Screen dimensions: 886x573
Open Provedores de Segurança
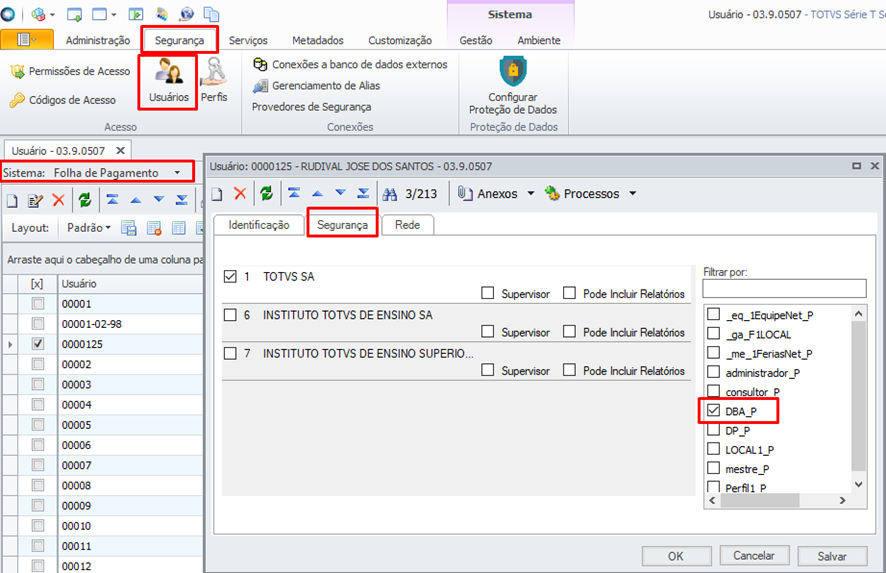(x=311, y=107)
